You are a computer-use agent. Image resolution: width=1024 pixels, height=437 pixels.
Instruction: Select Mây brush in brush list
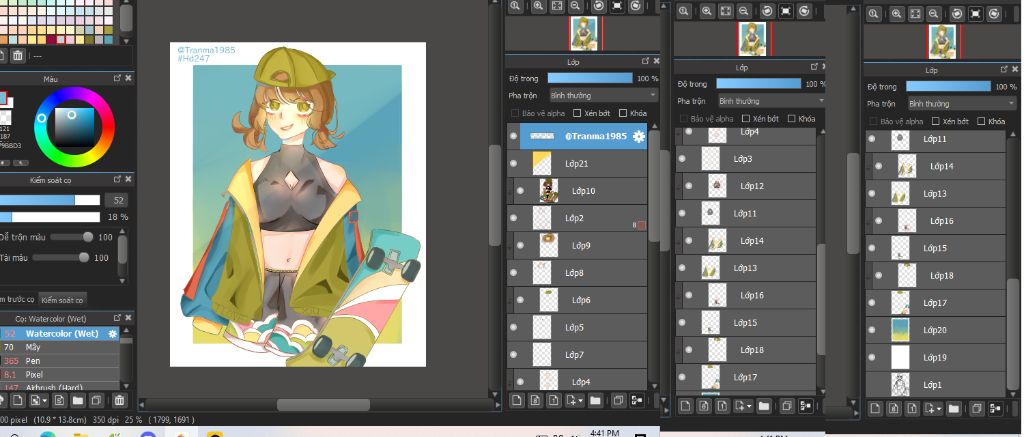[x=59, y=348]
